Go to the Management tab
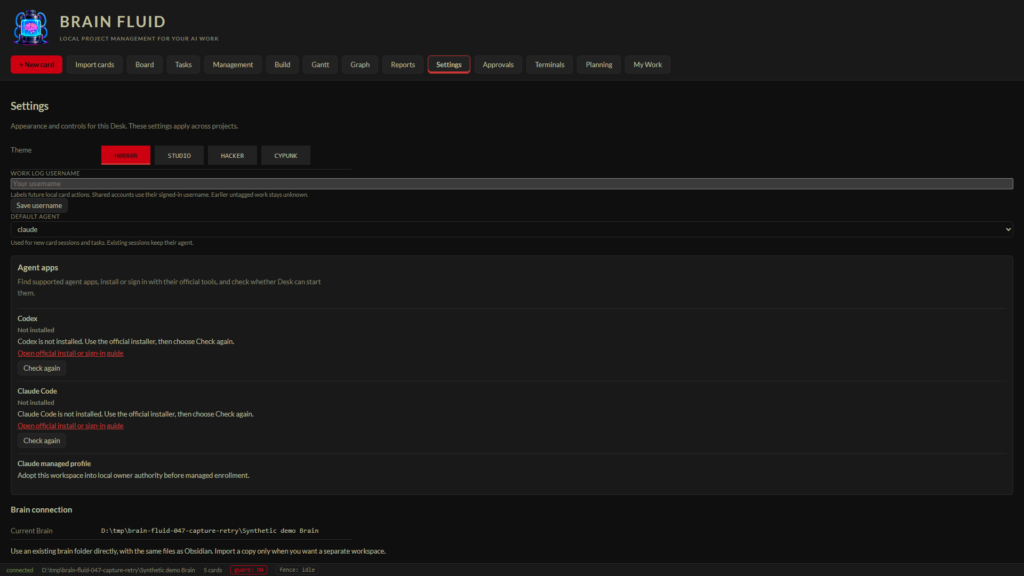Viewport: 1024px width, 576px height. [x=232, y=65]
